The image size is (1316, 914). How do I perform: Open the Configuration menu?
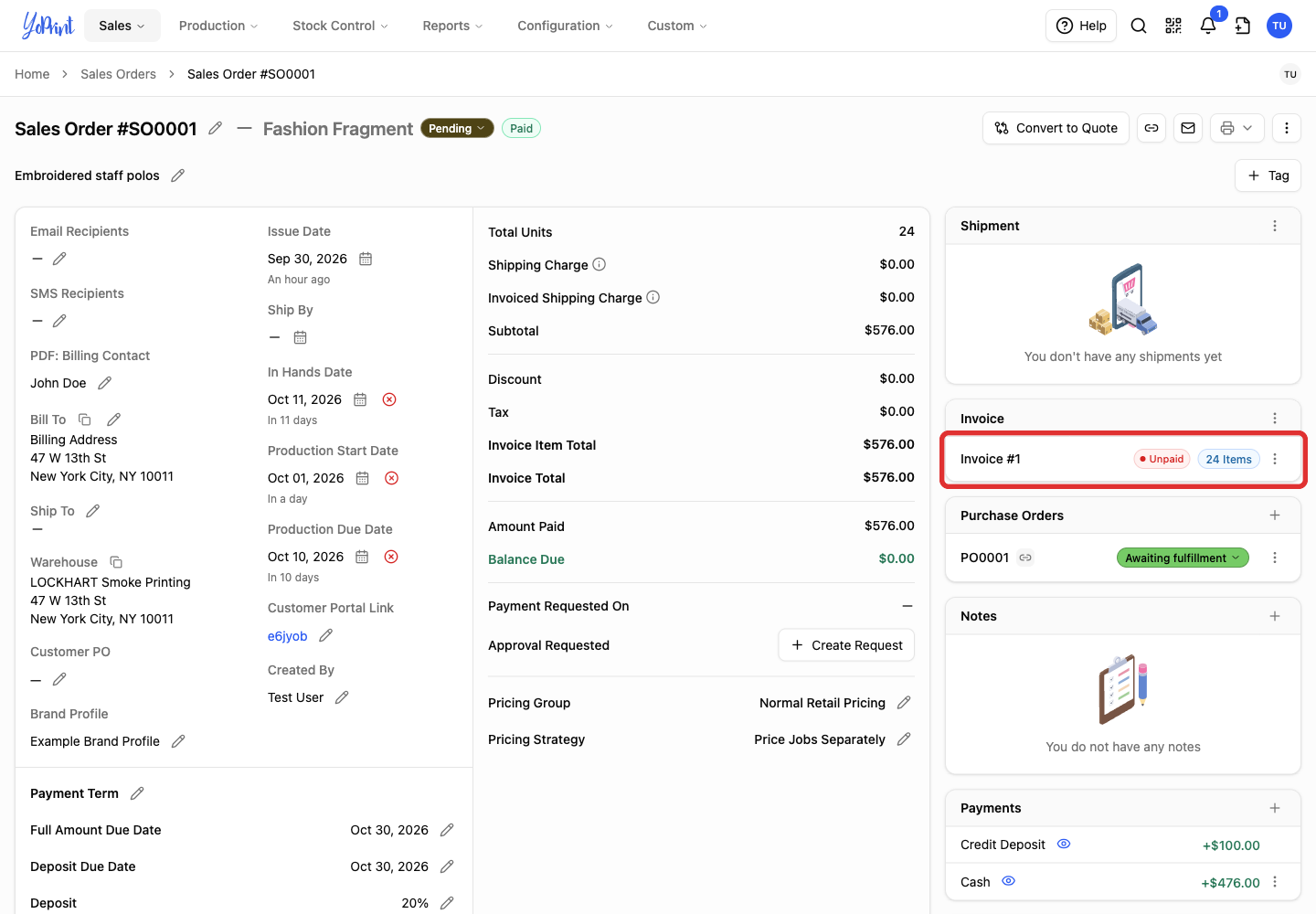tap(565, 26)
